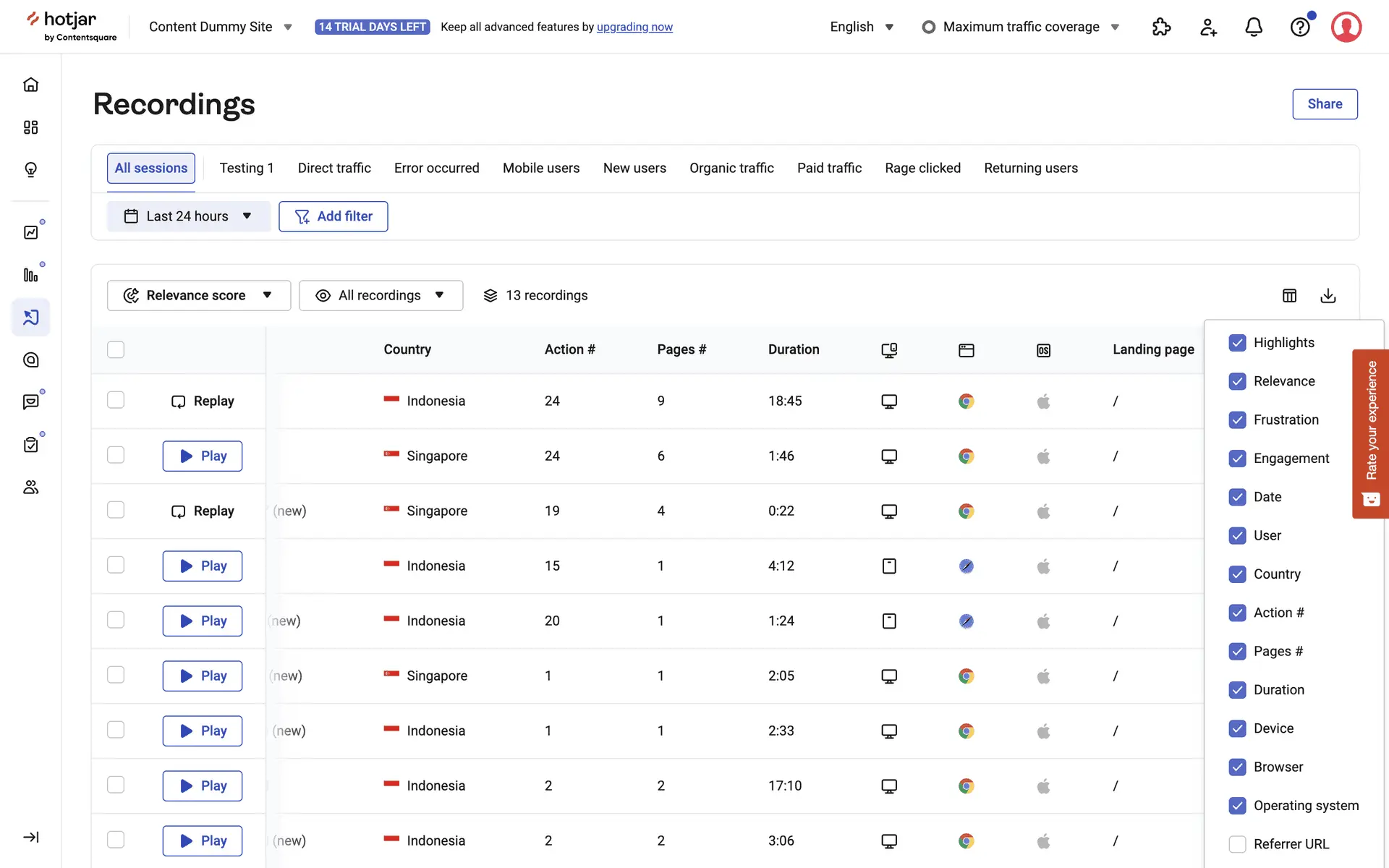The width and height of the screenshot is (1389, 868).
Task: Open the Highlights lightbulb icon in sidebar
Action: pyautogui.click(x=30, y=169)
